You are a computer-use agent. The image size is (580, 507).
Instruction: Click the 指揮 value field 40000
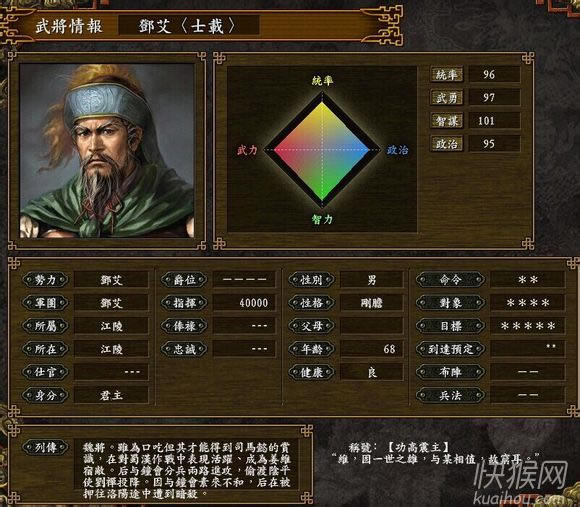click(244, 303)
